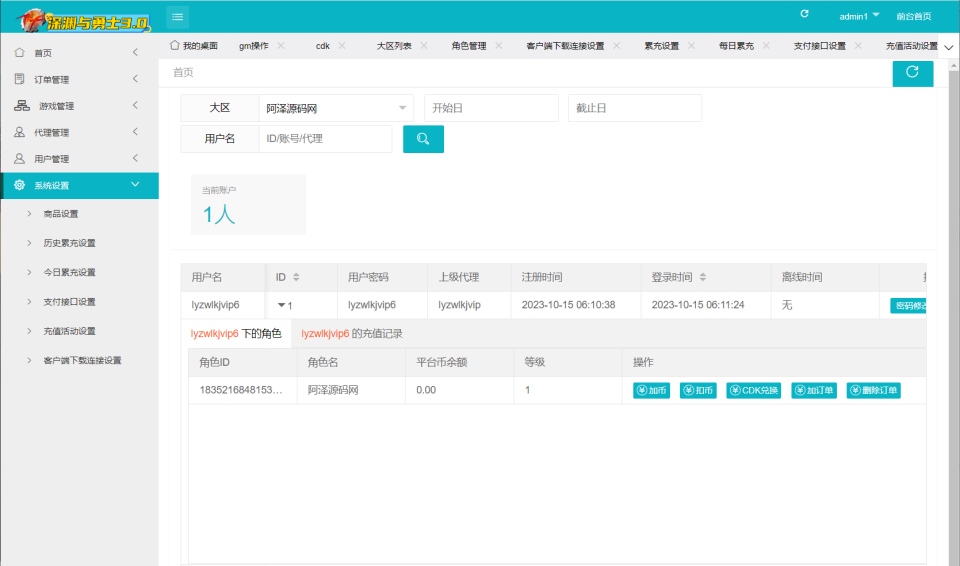The width and height of the screenshot is (960, 566).
Task: Click the teal refresh page button
Action: [x=912, y=73]
